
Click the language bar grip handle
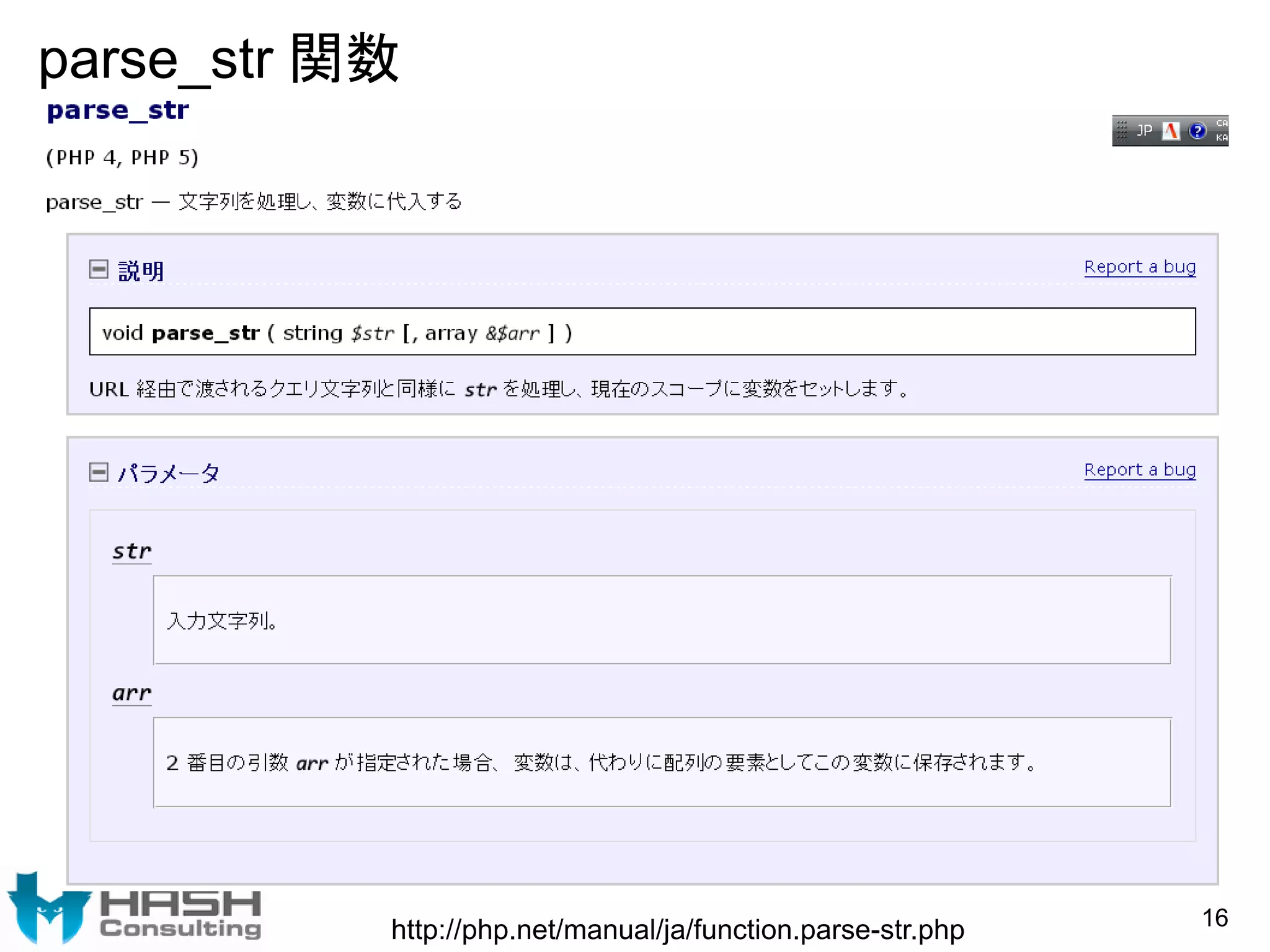[x=1121, y=131]
